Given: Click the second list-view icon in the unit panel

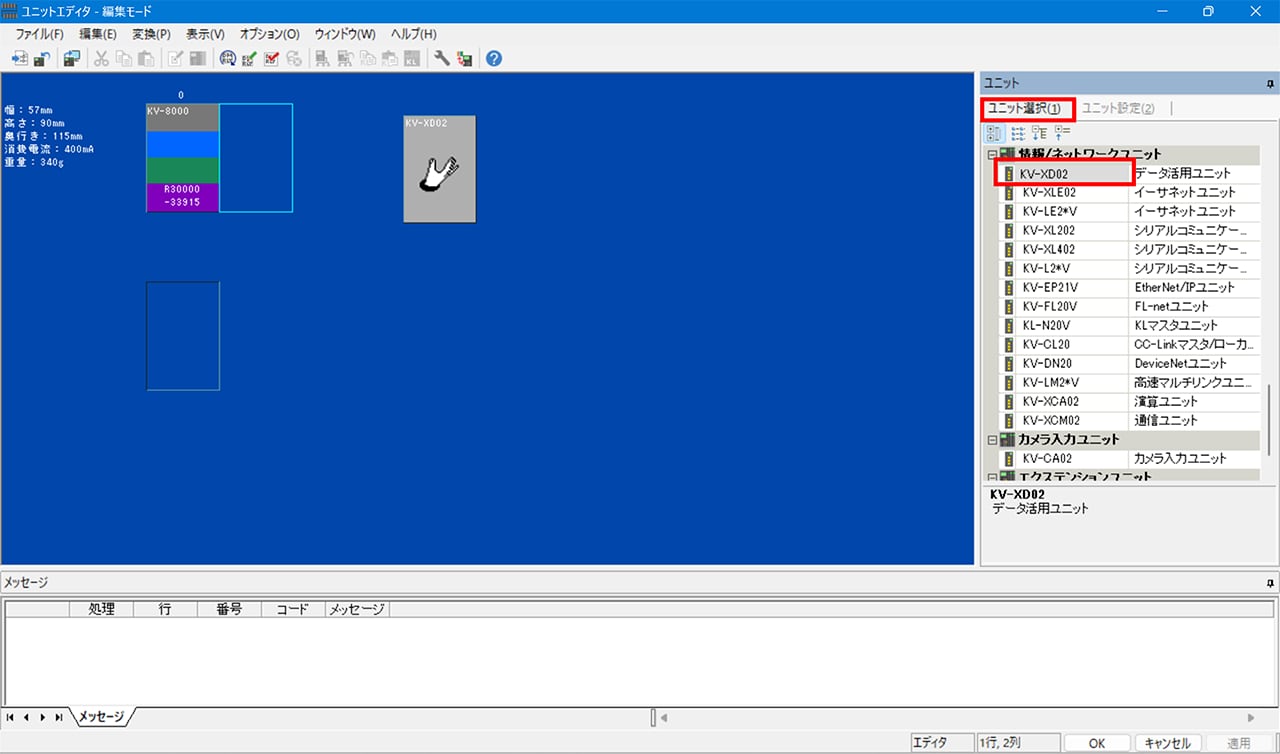Looking at the screenshot, I should coord(1018,132).
